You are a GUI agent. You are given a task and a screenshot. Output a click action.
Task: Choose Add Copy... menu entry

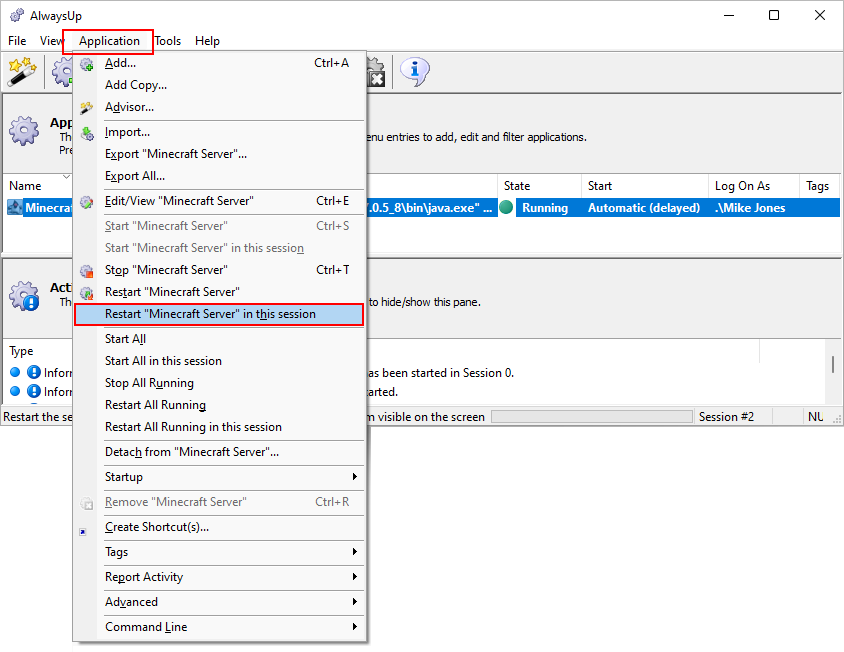pos(220,85)
